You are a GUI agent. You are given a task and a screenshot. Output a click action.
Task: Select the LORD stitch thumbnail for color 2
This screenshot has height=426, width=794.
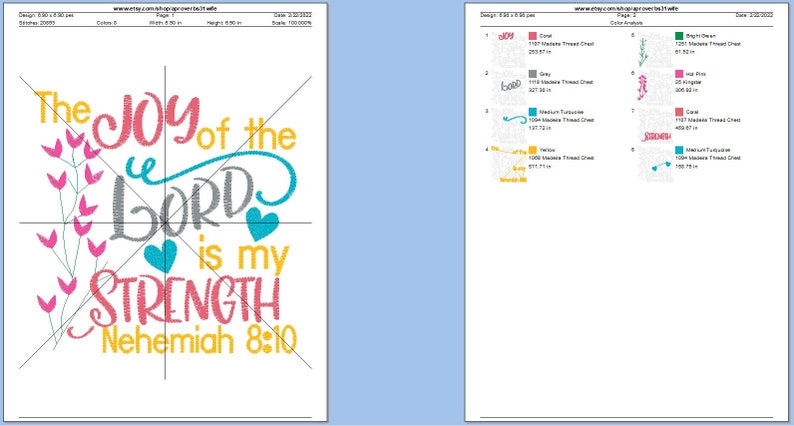(x=509, y=88)
